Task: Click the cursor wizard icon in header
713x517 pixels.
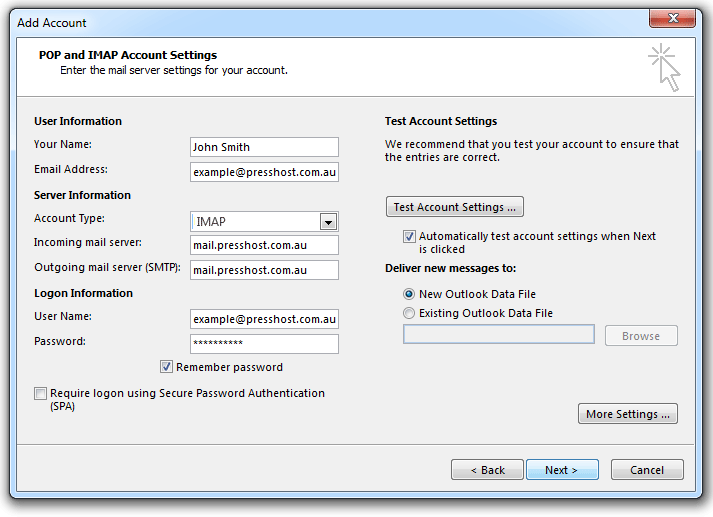Action: pos(664,67)
